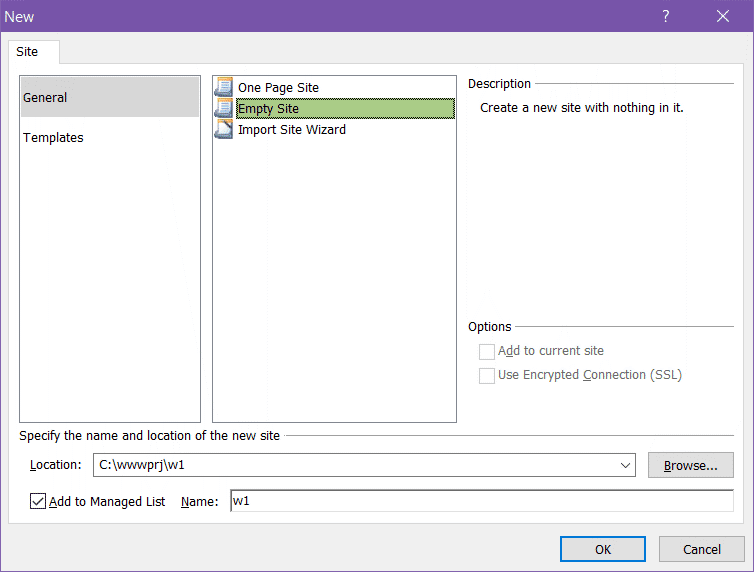Uncheck Add to Managed List checkbox
This screenshot has width=754, height=572.
(38, 502)
